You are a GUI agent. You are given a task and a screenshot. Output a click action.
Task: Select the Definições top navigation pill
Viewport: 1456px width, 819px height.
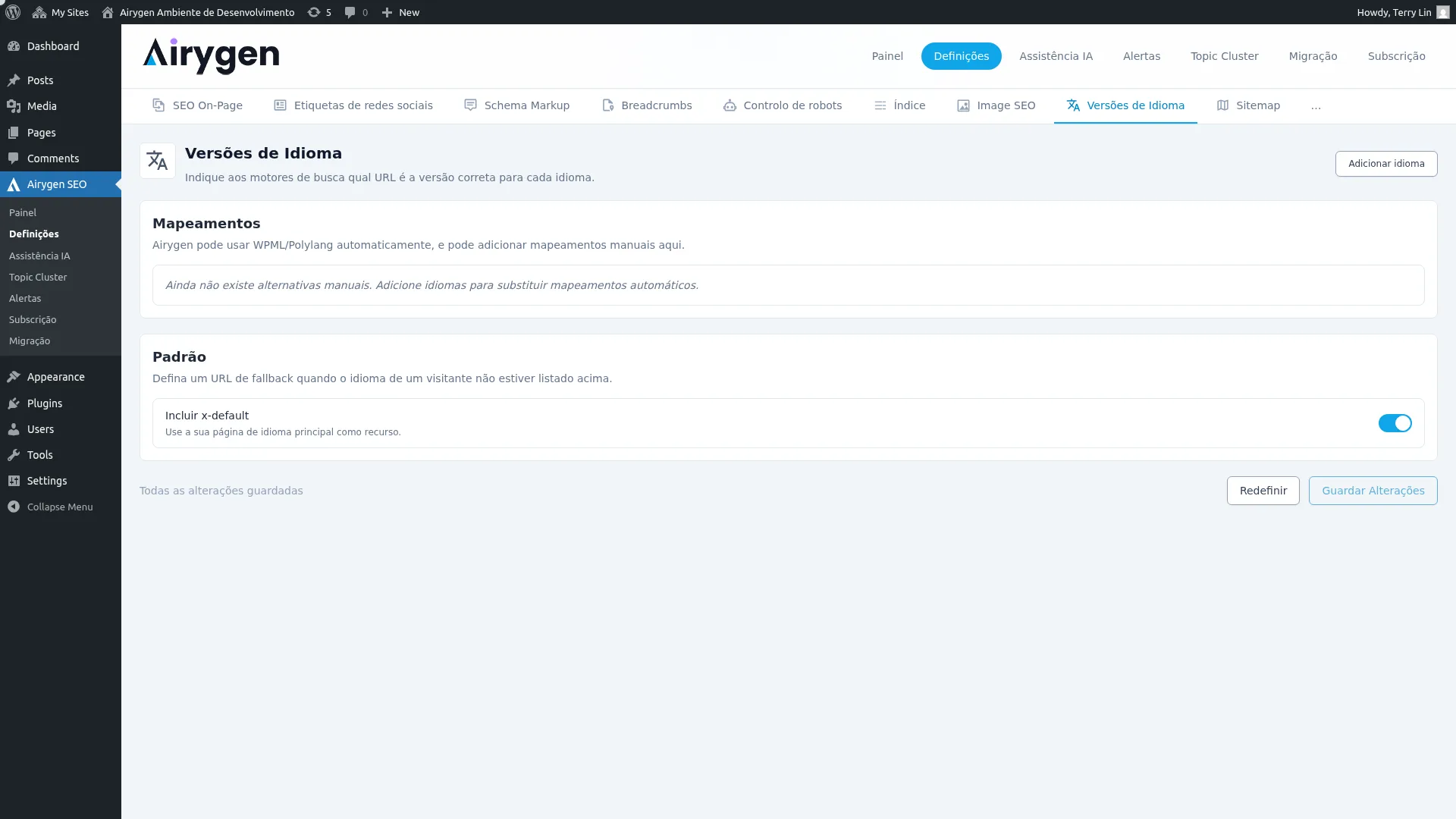tap(961, 56)
